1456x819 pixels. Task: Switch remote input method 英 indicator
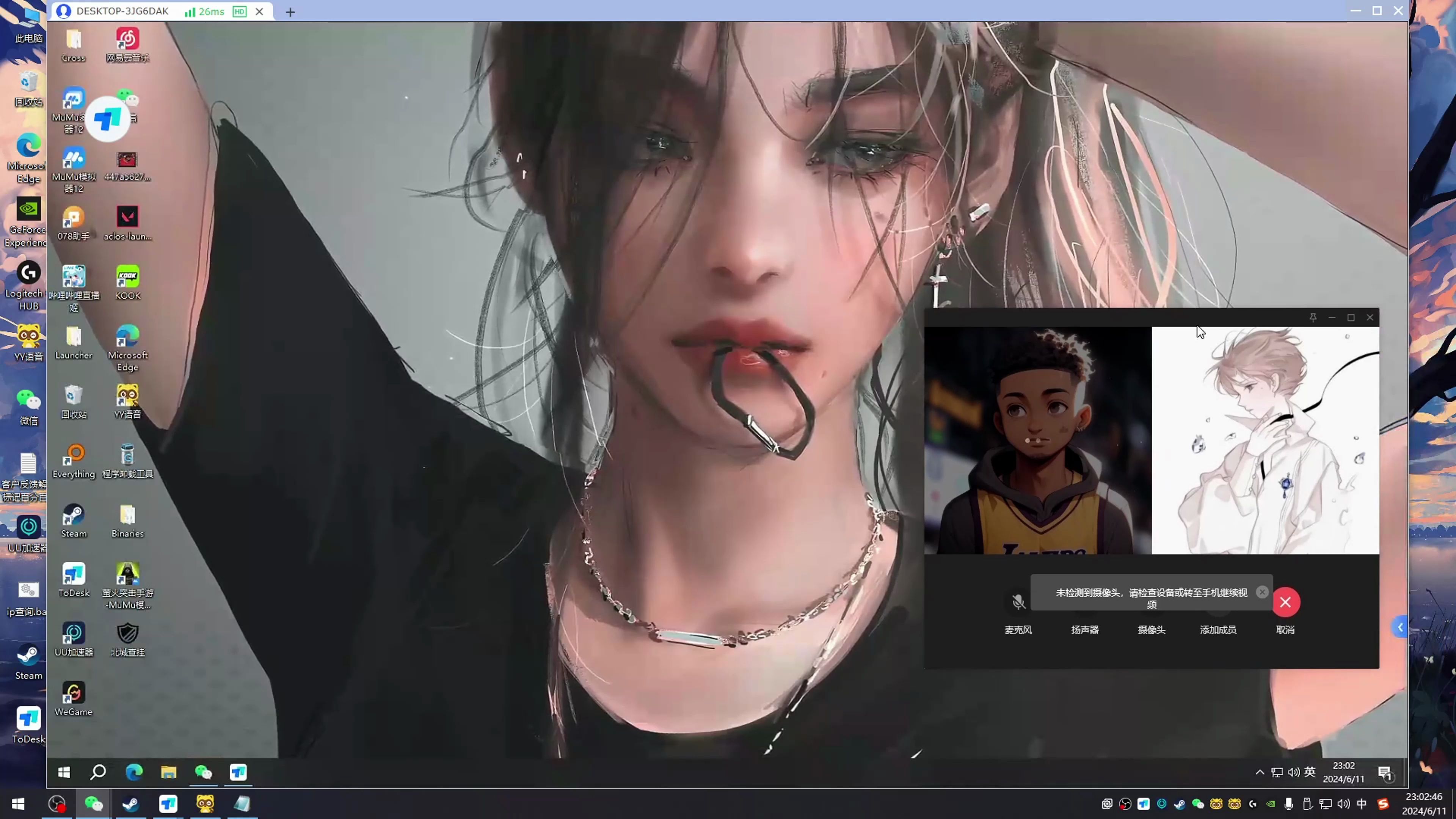pos(1310,772)
